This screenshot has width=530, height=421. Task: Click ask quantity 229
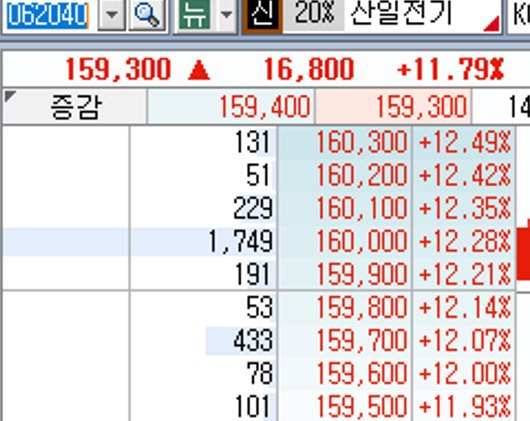[x=252, y=208]
